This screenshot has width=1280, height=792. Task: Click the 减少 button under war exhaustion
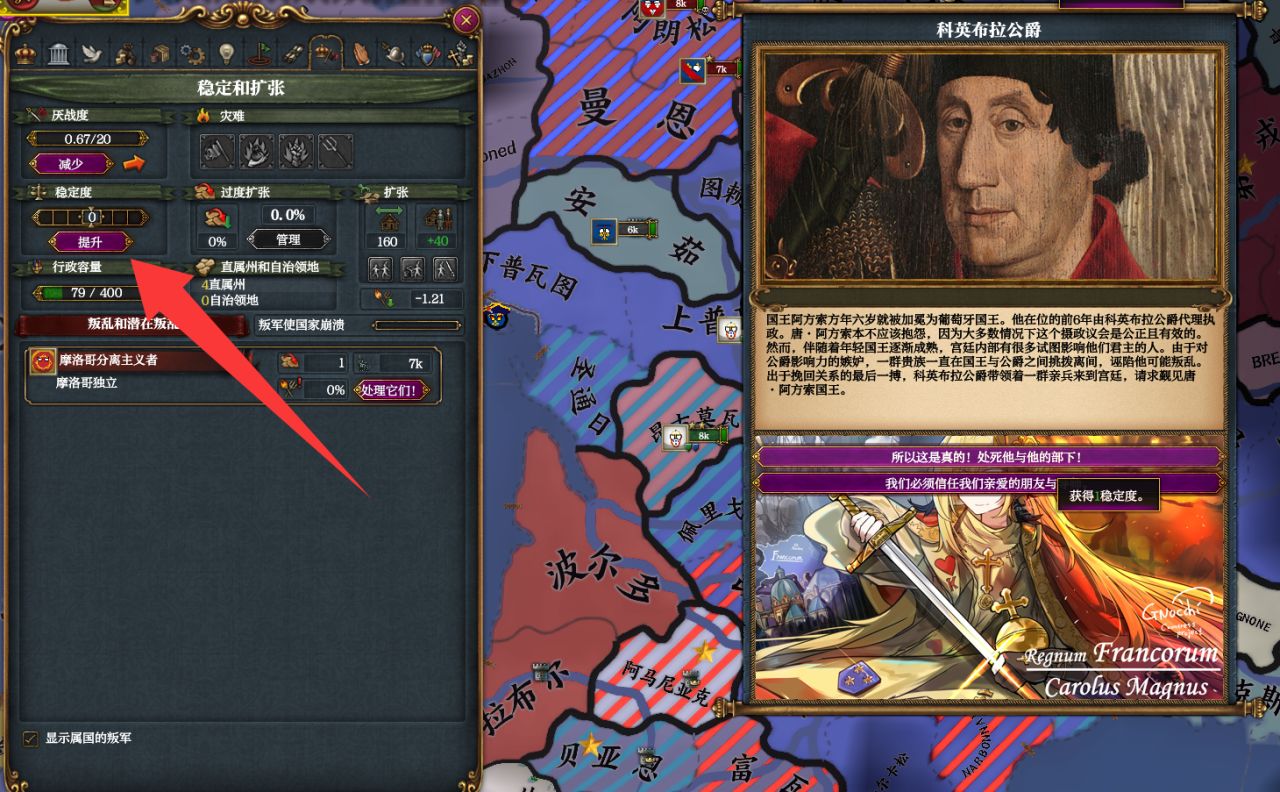[72, 163]
